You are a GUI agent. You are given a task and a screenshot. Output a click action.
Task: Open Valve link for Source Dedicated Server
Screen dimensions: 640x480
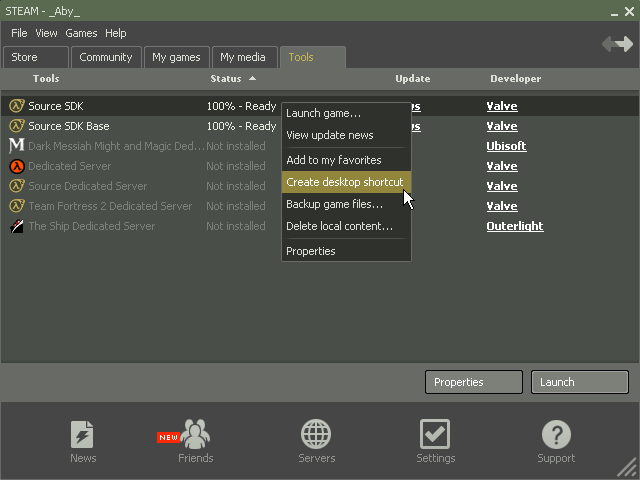(x=502, y=186)
